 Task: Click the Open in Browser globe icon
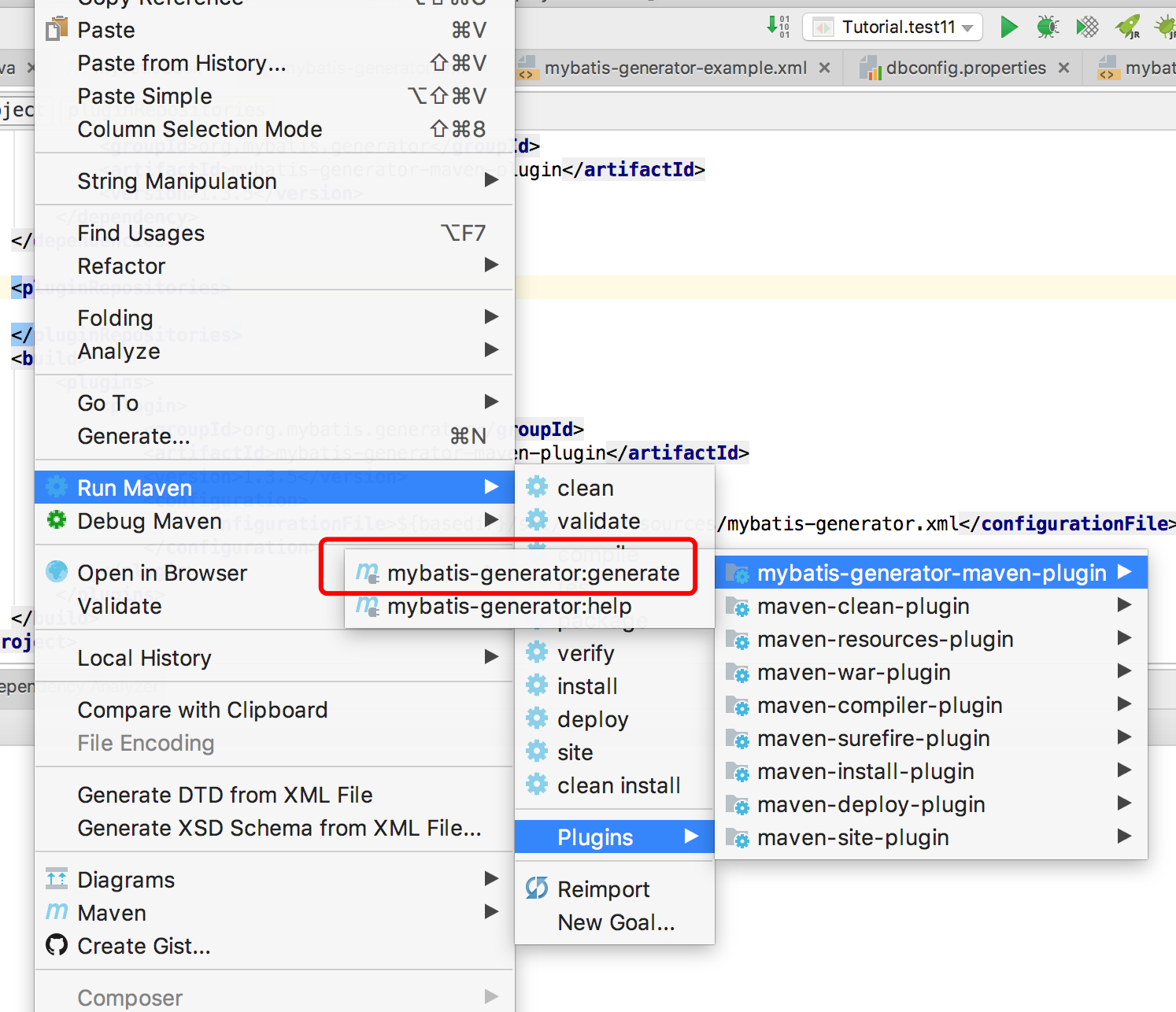57,571
